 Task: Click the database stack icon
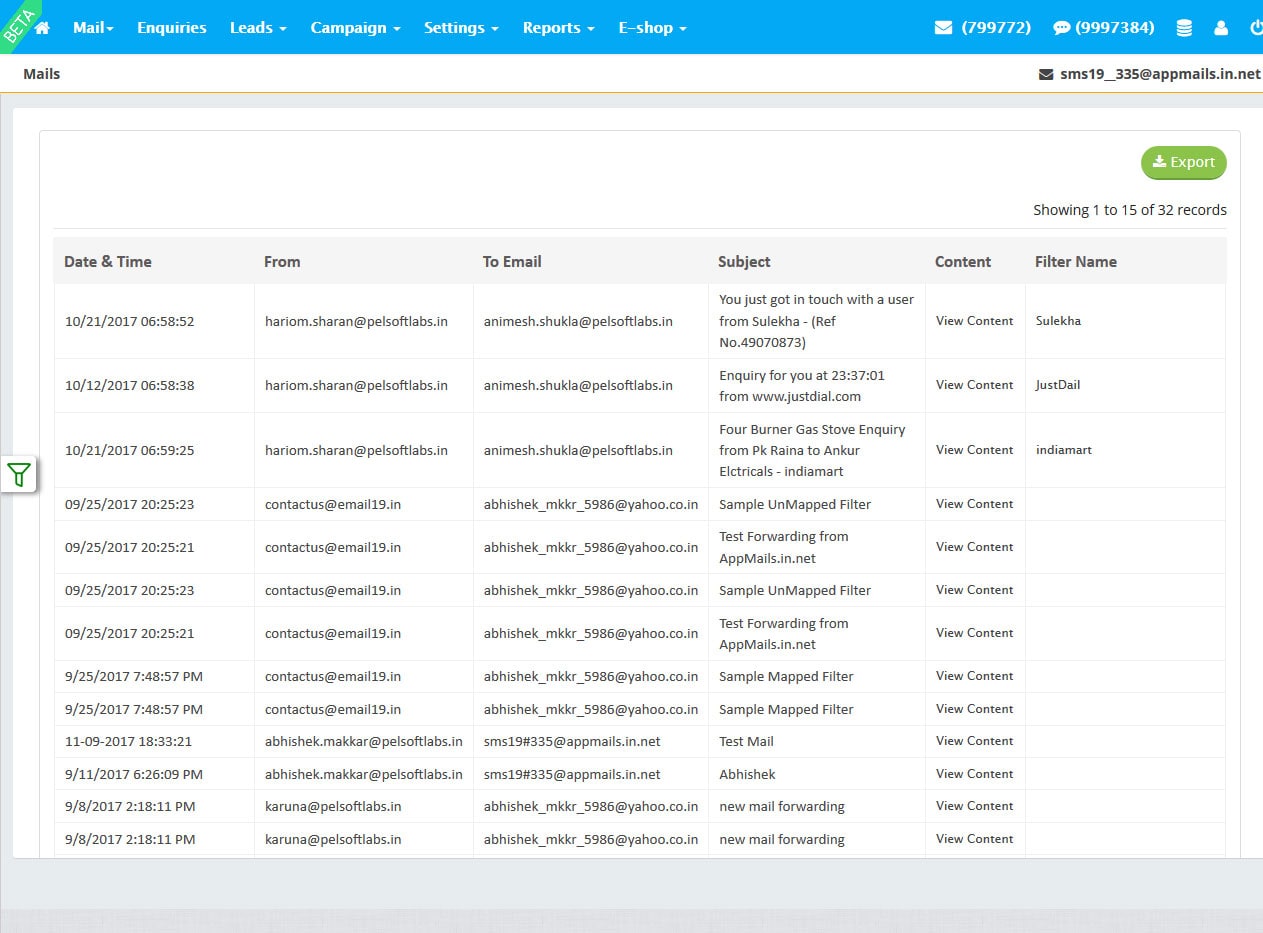pos(1184,28)
